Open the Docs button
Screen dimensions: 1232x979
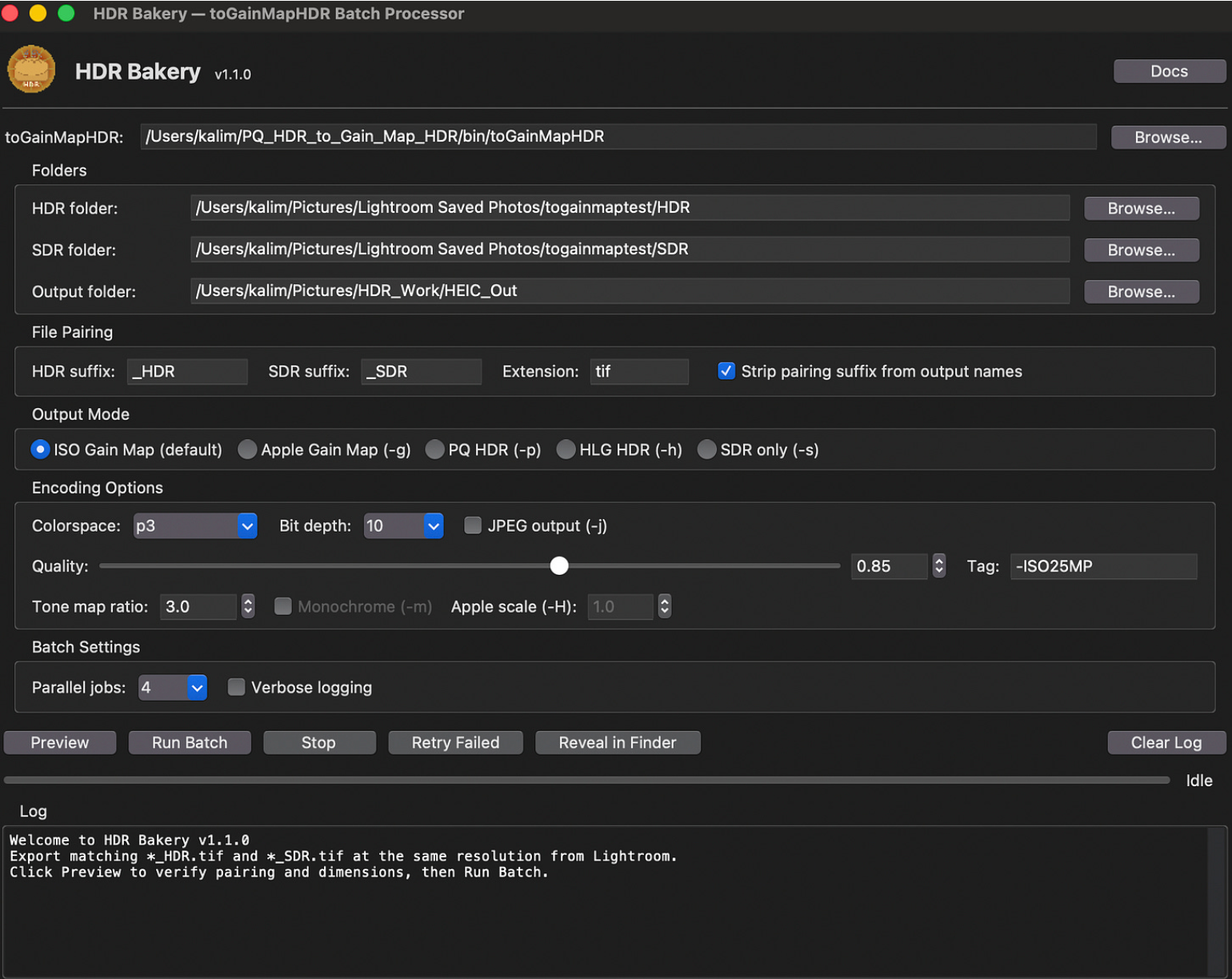click(x=1169, y=71)
